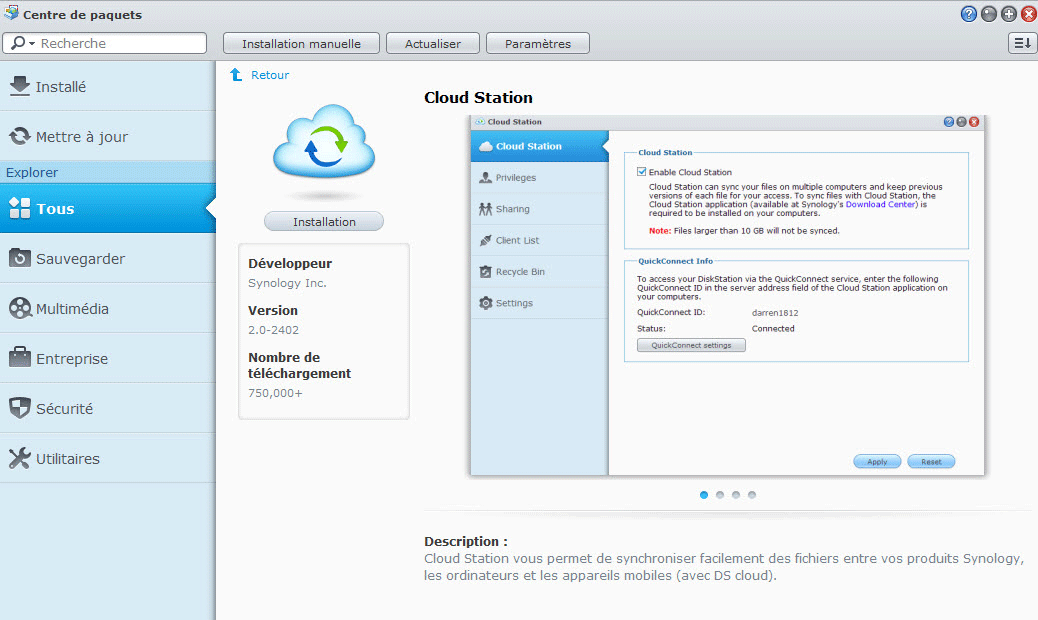Viewport: 1038px width, 620px height.
Task: Open the Utilitaires category
Action: 108,458
